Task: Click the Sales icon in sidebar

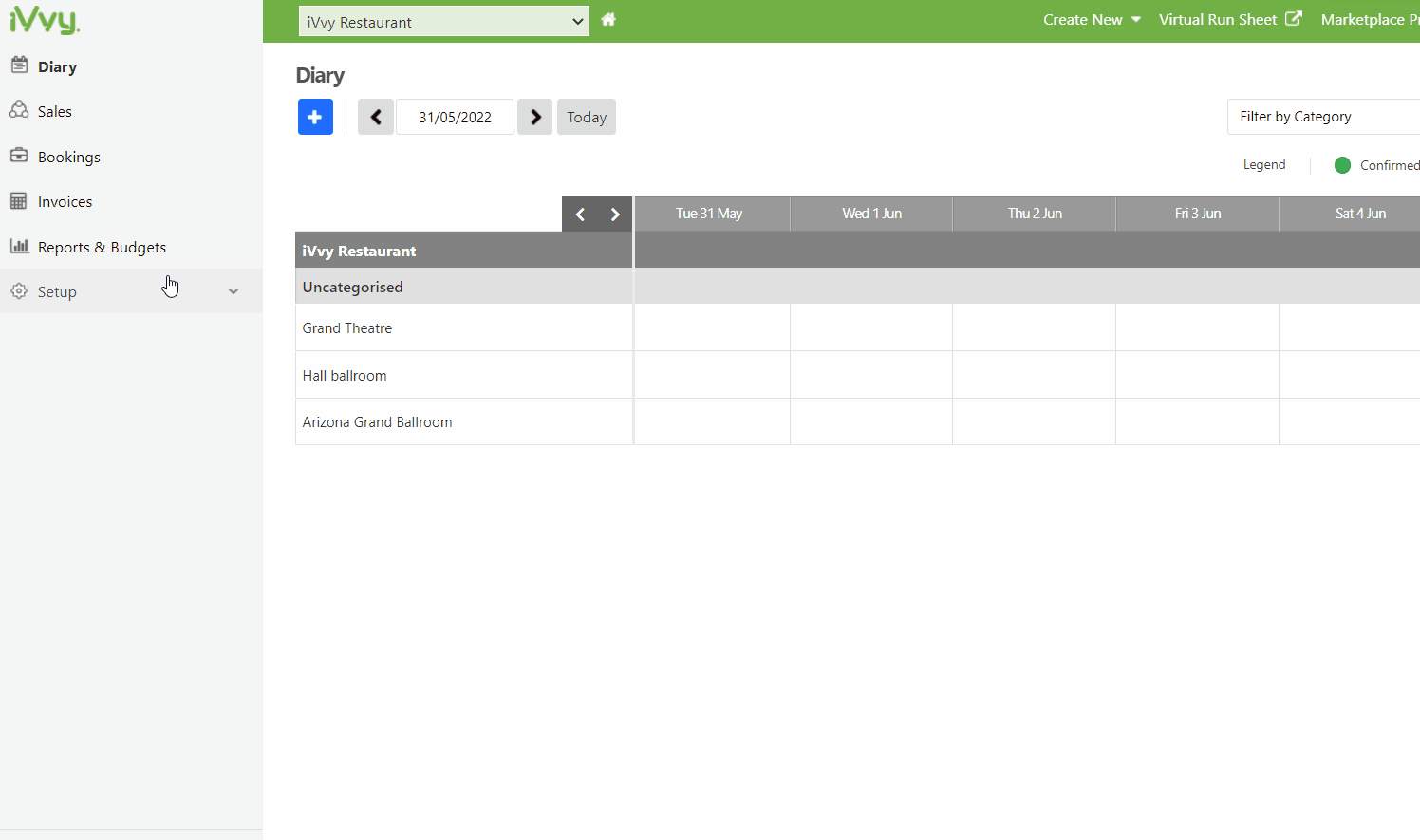Action: click(x=19, y=110)
